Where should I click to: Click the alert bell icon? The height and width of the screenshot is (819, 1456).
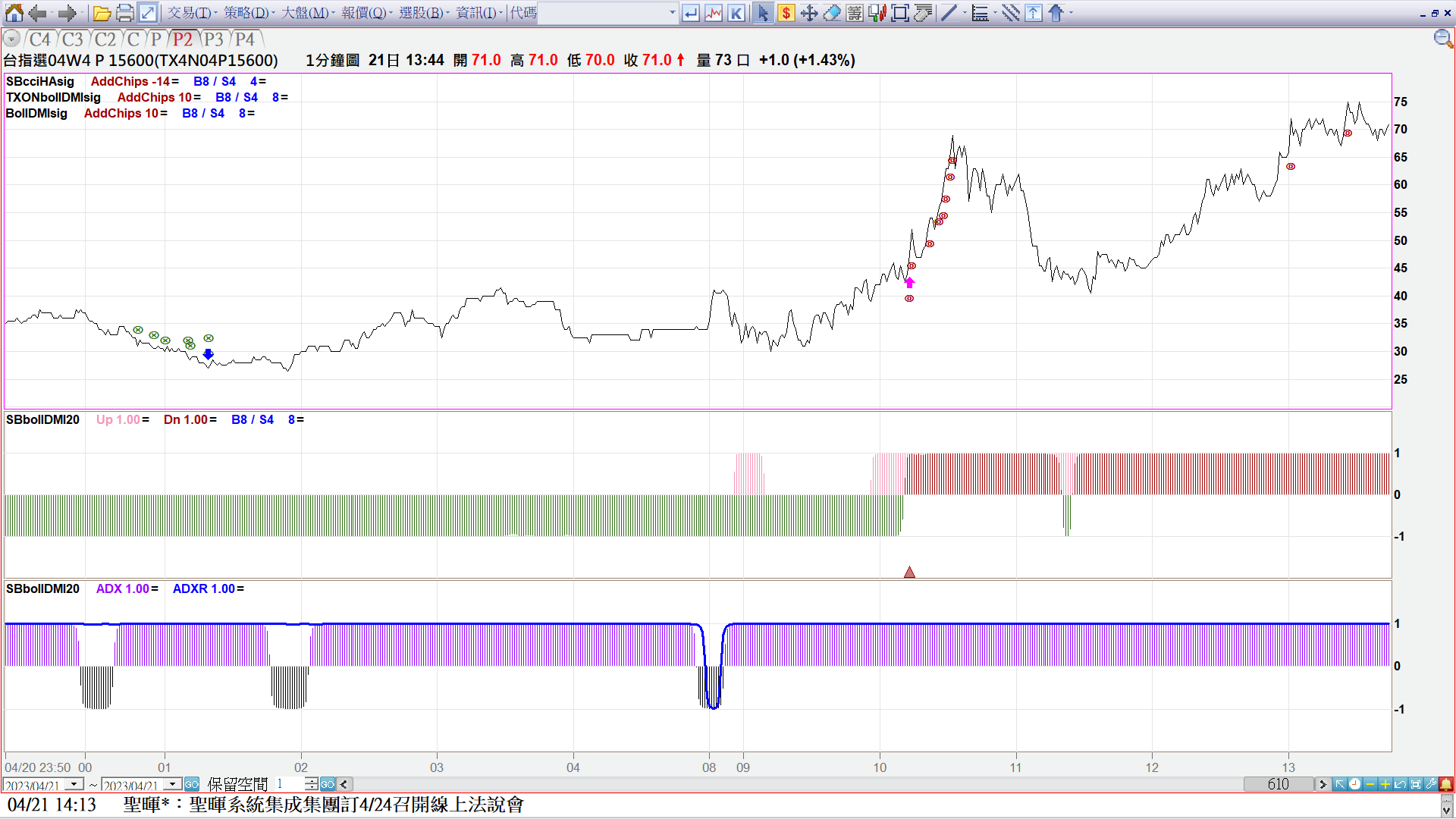[x=1446, y=784]
